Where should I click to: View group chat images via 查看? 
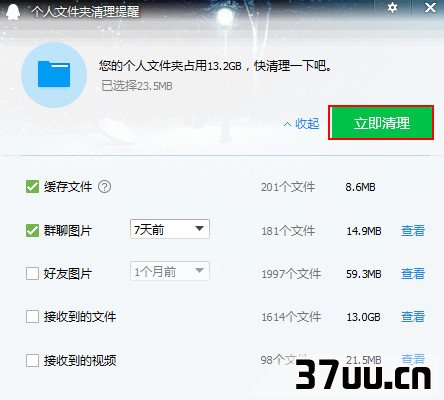413,231
